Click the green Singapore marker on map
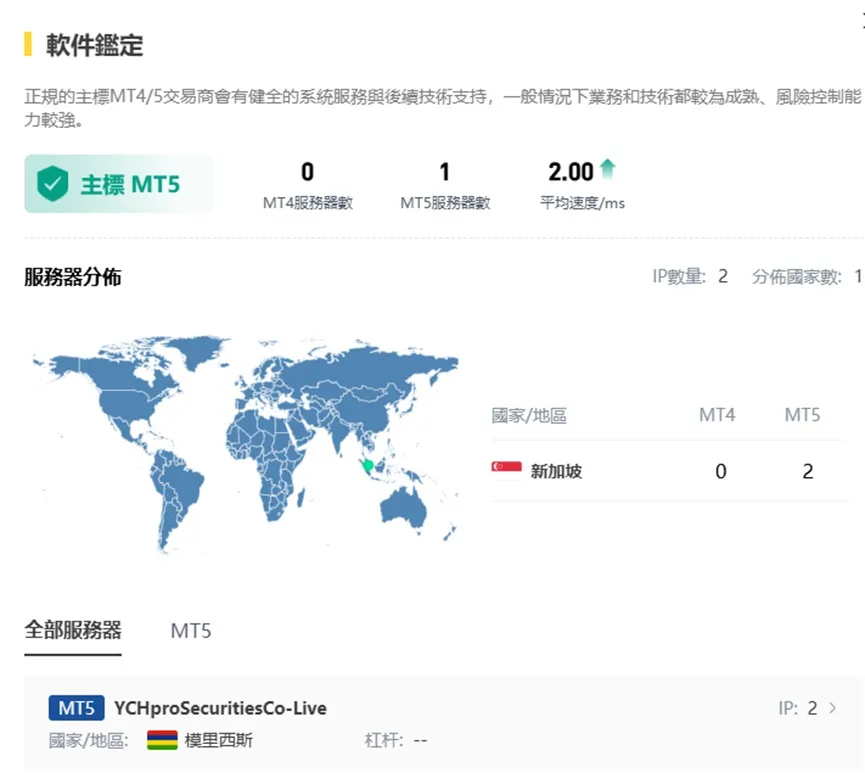This screenshot has width=865, height=773. coord(368,465)
